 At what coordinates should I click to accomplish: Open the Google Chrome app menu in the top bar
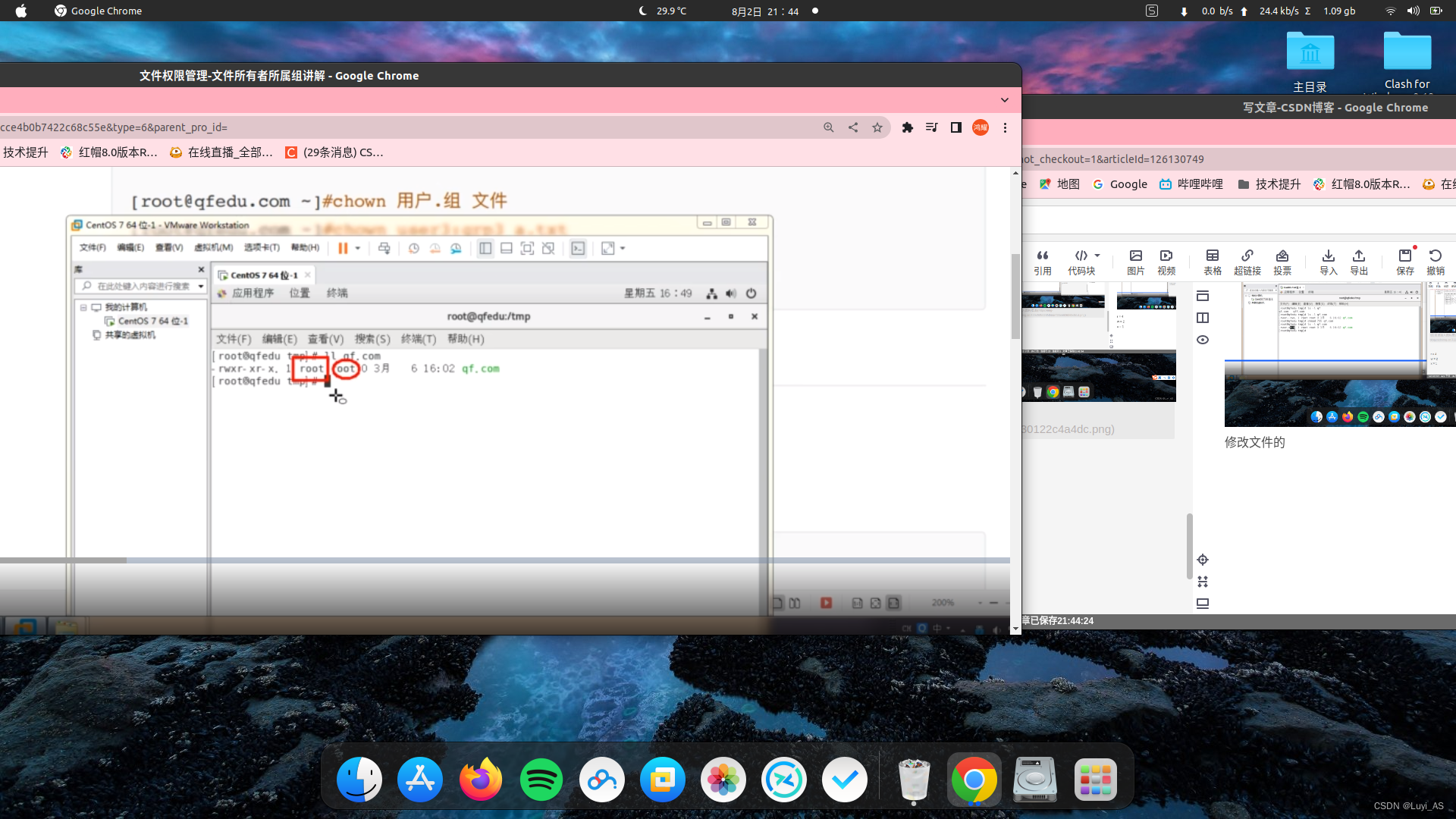coord(98,11)
